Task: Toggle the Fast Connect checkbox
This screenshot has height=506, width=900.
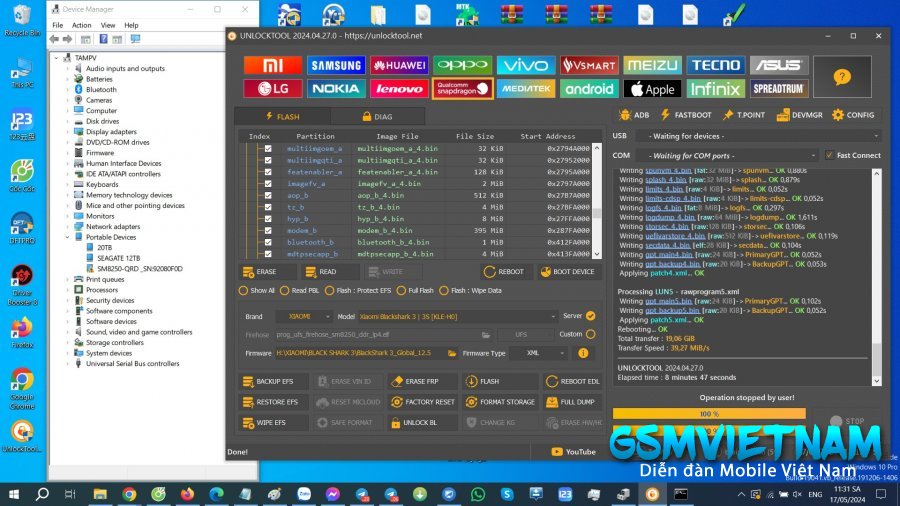Action: pos(829,155)
